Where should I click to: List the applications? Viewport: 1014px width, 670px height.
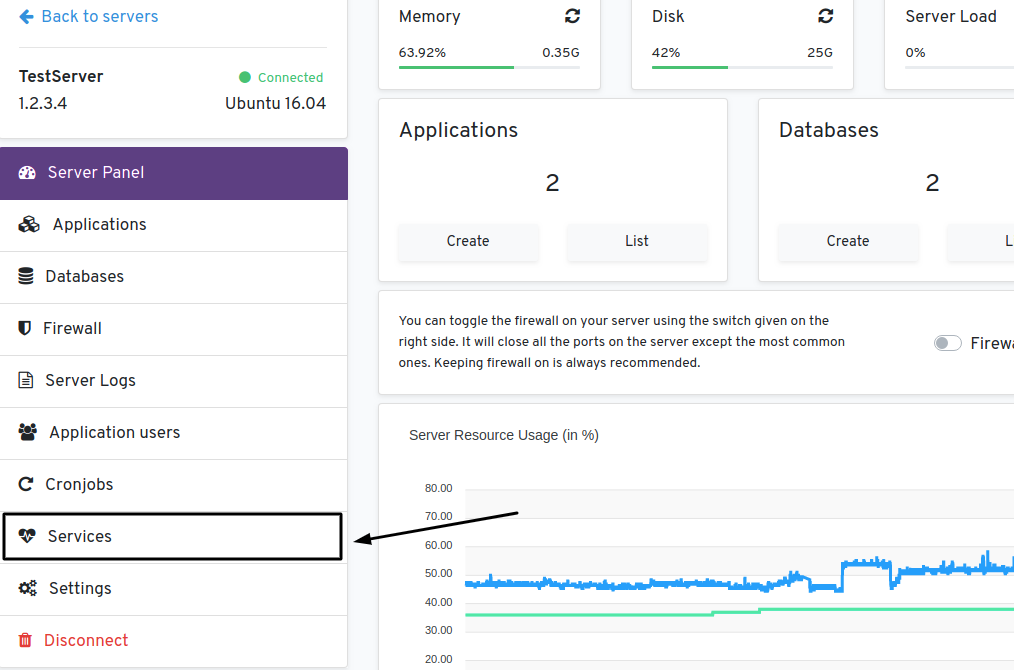tap(637, 242)
